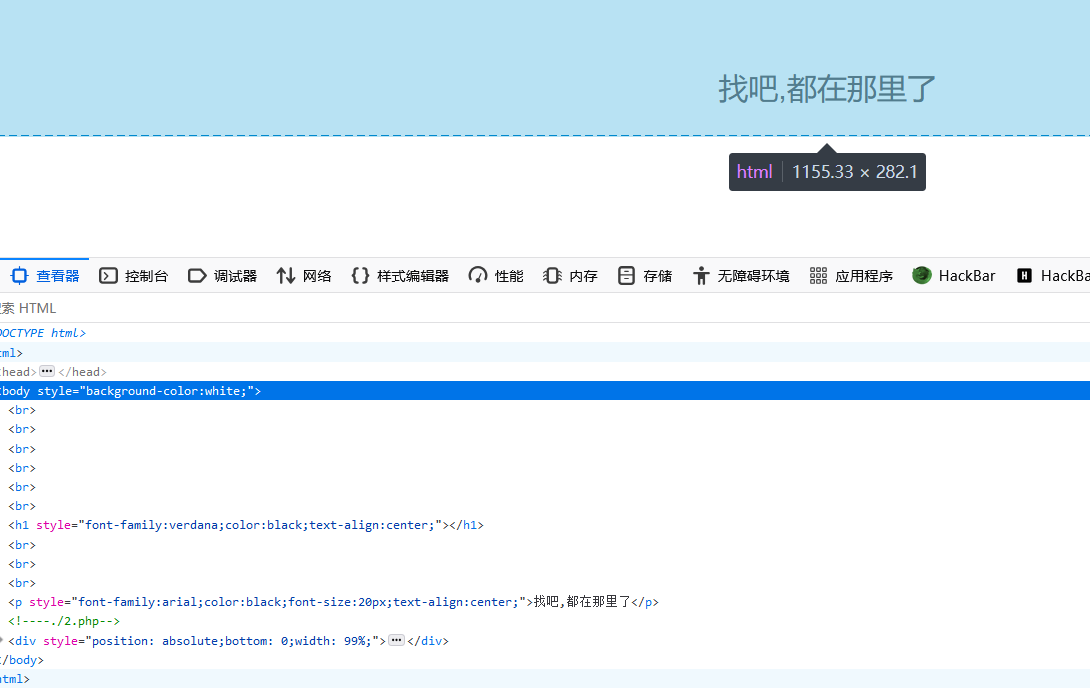Click the green HackBar logo icon

[922, 276]
